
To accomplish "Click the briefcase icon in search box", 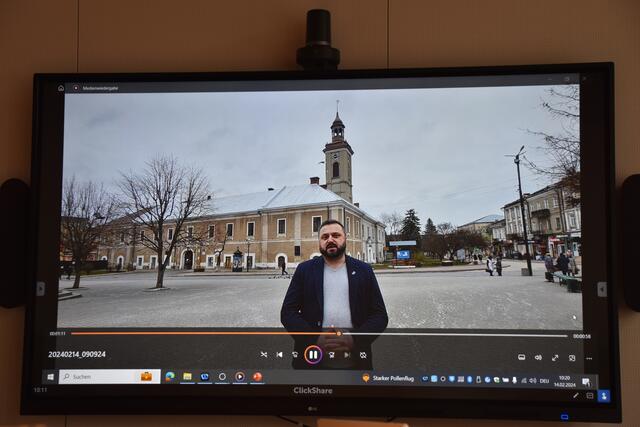I will click(146, 376).
